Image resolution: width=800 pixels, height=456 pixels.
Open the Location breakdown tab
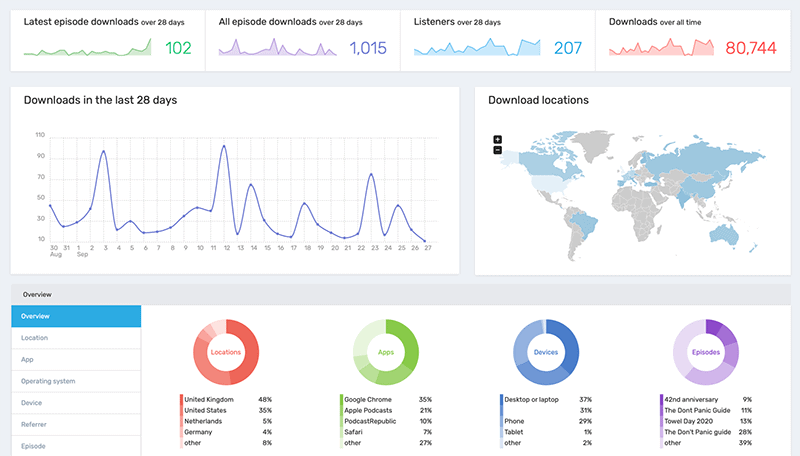(x=76, y=338)
